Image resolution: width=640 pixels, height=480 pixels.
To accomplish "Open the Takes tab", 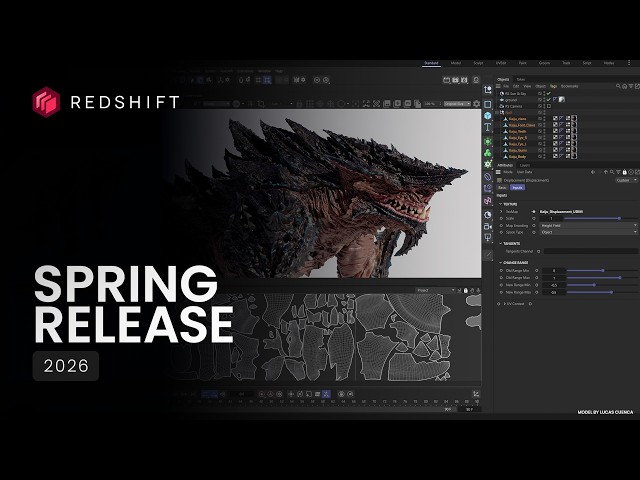I will (x=521, y=79).
